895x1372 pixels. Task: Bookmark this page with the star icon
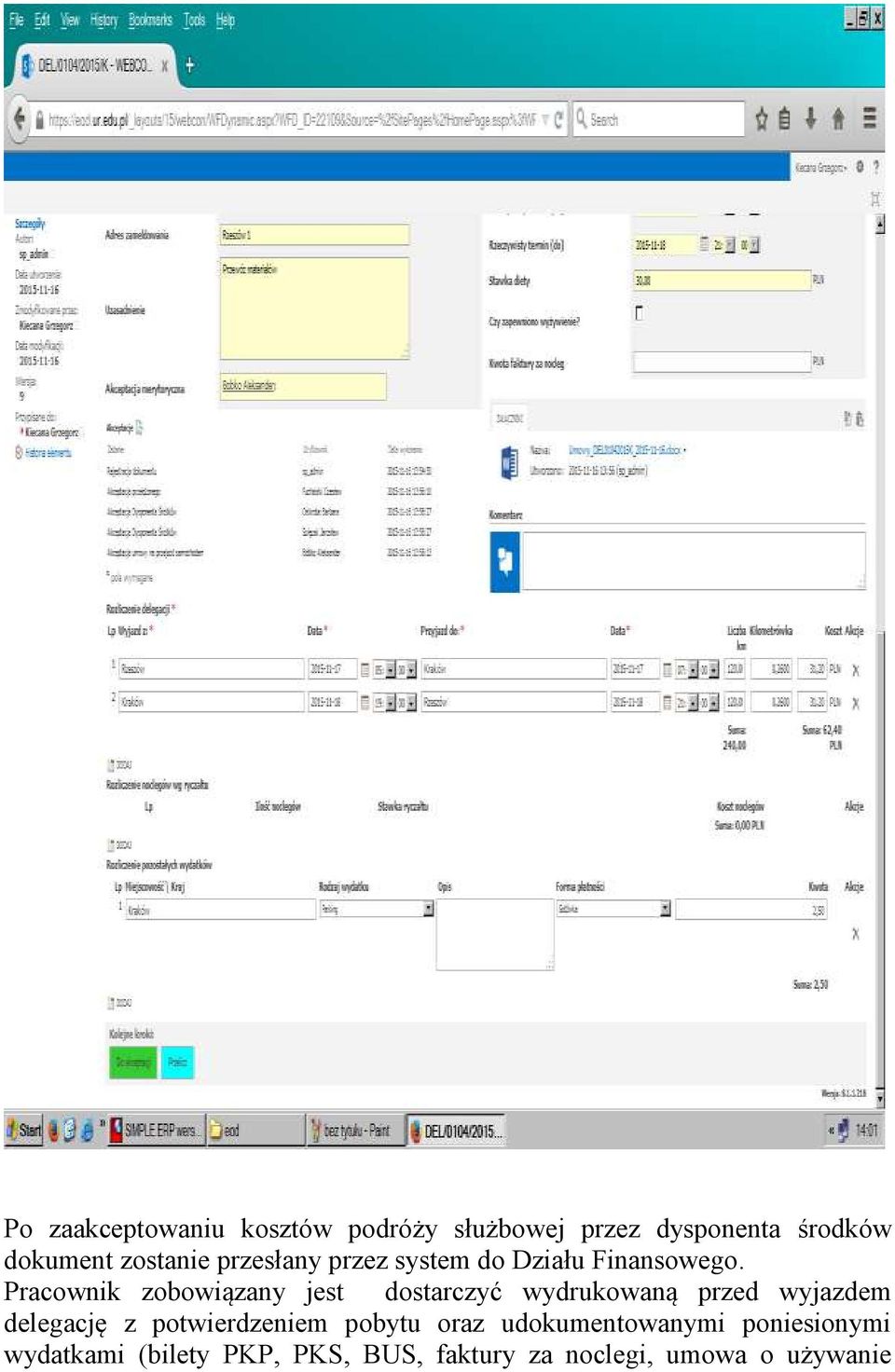pos(761,119)
